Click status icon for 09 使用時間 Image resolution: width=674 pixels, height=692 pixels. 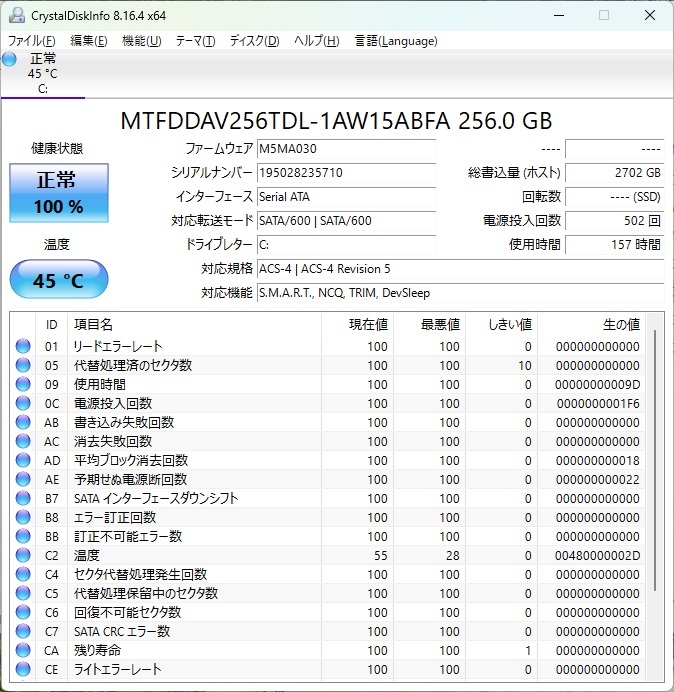(23, 384)
